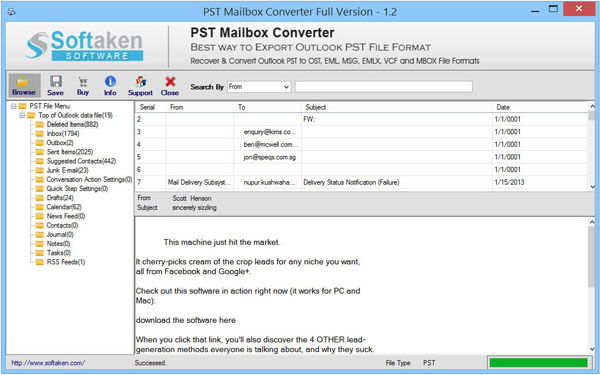600x375 pixels.
Task: Select the email row to ben@mcwell.com...
Action: (x=362, y=144)
